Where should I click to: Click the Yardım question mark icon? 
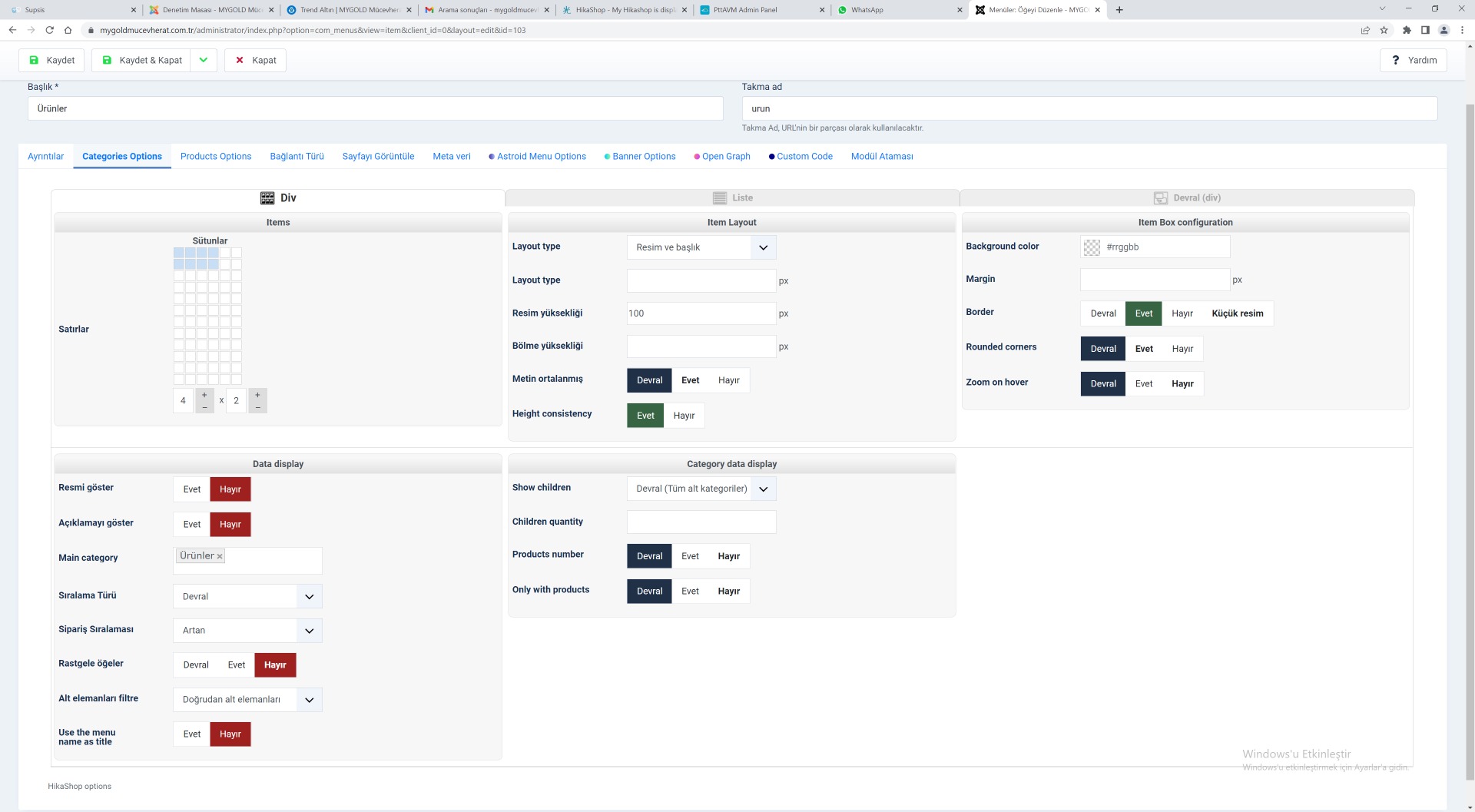pyautogui.click(x=1395, y=60)
